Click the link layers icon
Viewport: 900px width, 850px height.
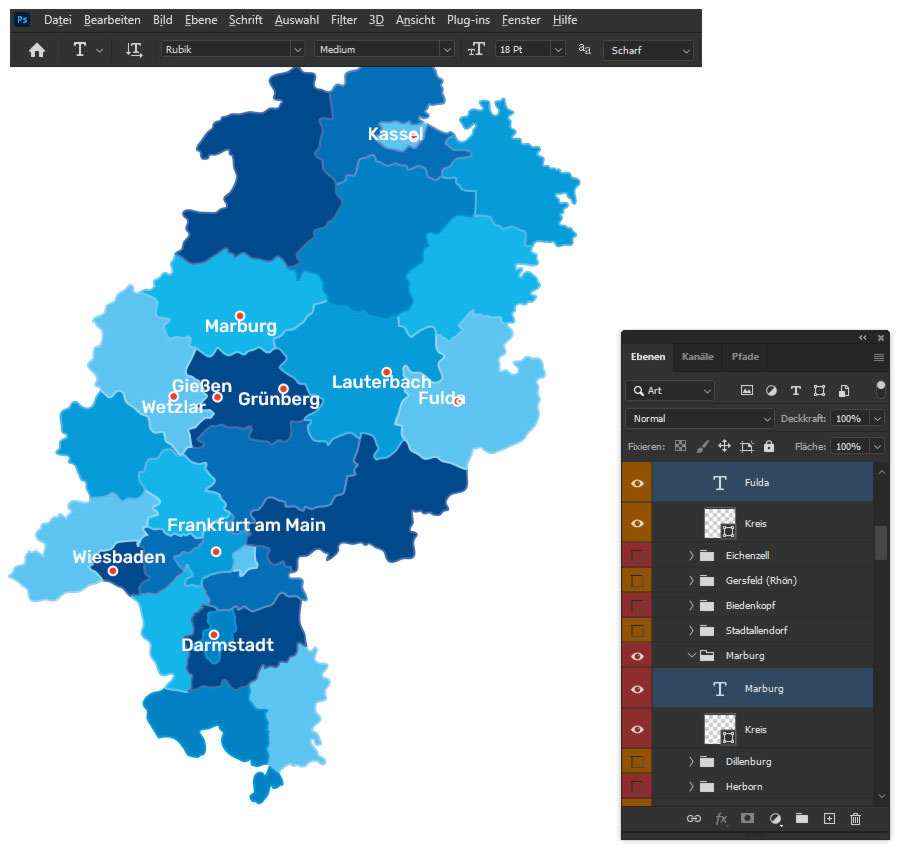click(x=693, y=818)
